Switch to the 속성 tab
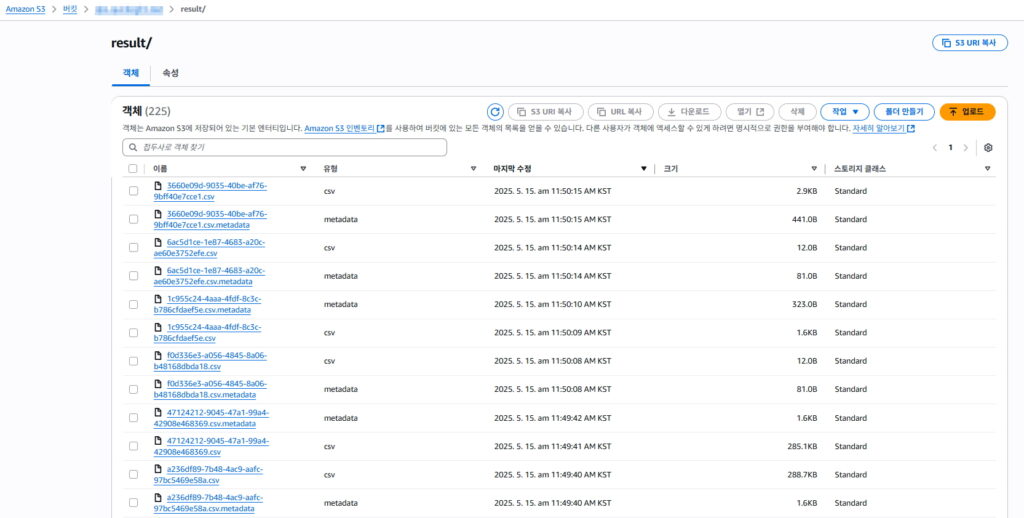 (x=170, y=73)
